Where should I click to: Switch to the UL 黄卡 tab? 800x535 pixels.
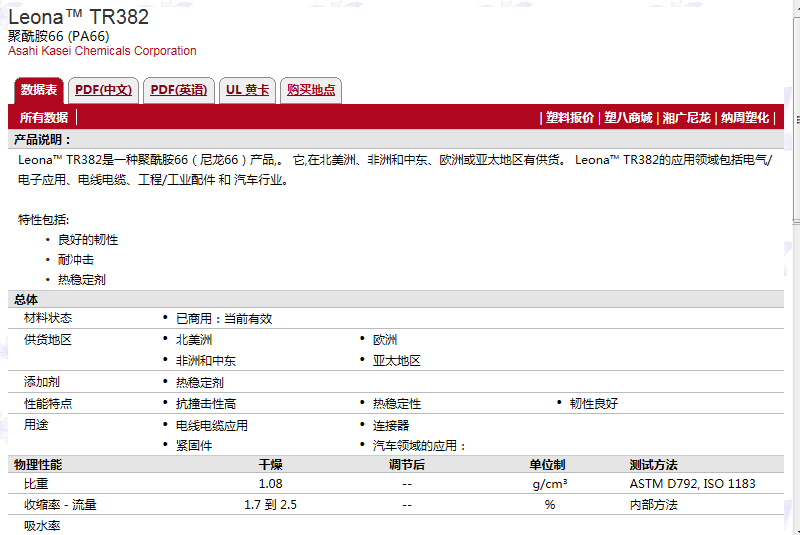[x=247, y=90]
